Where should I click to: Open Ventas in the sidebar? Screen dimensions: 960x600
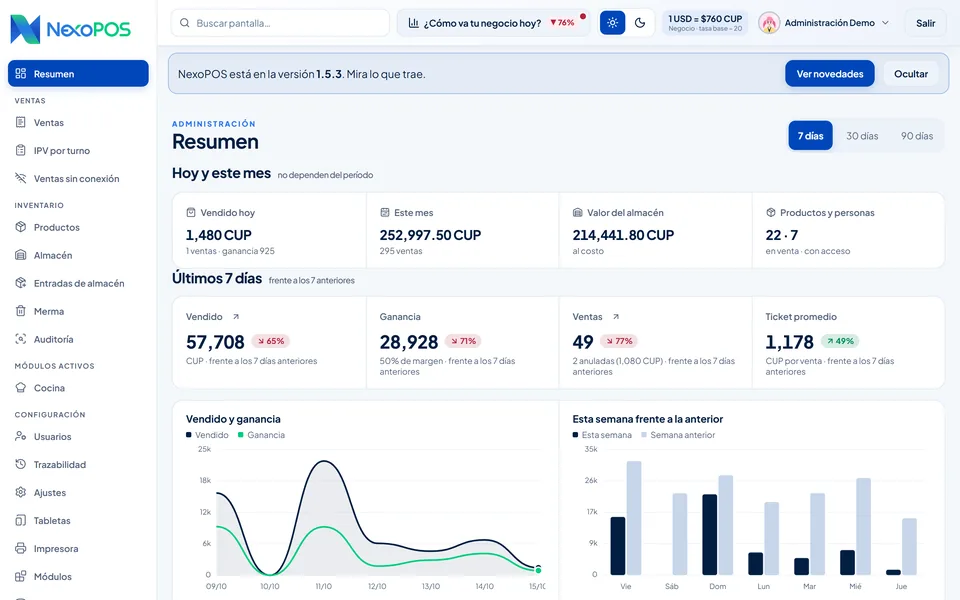pyautogui.click(x=78, y=122)
